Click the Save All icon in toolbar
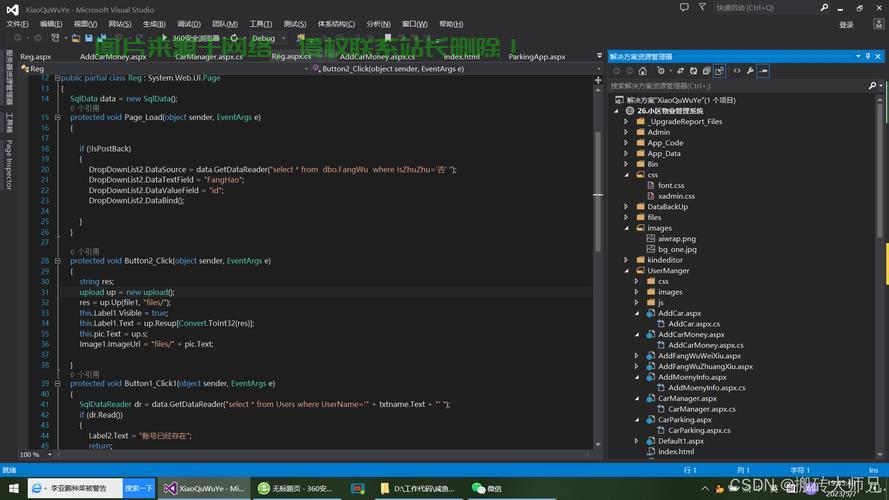The height and width of the screenshot is (500, 889). (102, 38)
